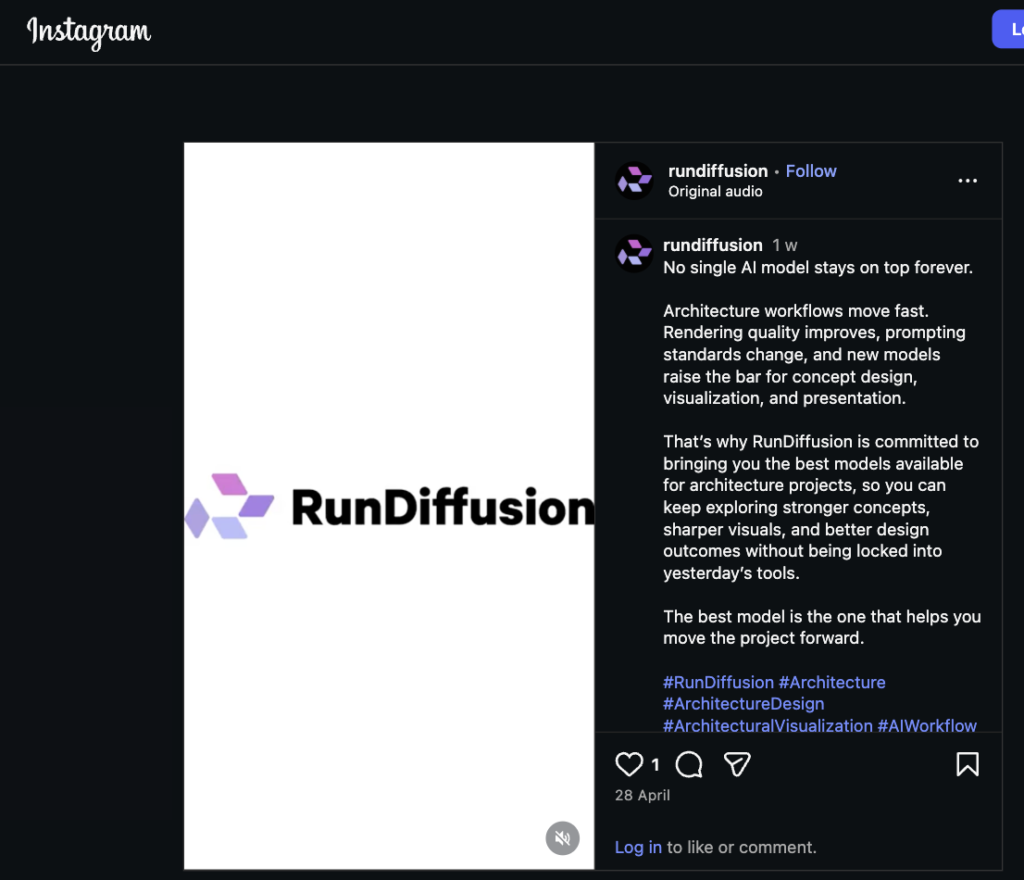Viewport: 1024px width, 880px height.
Task: Save the post with the bookmark icon
Action: pos(967,764)
